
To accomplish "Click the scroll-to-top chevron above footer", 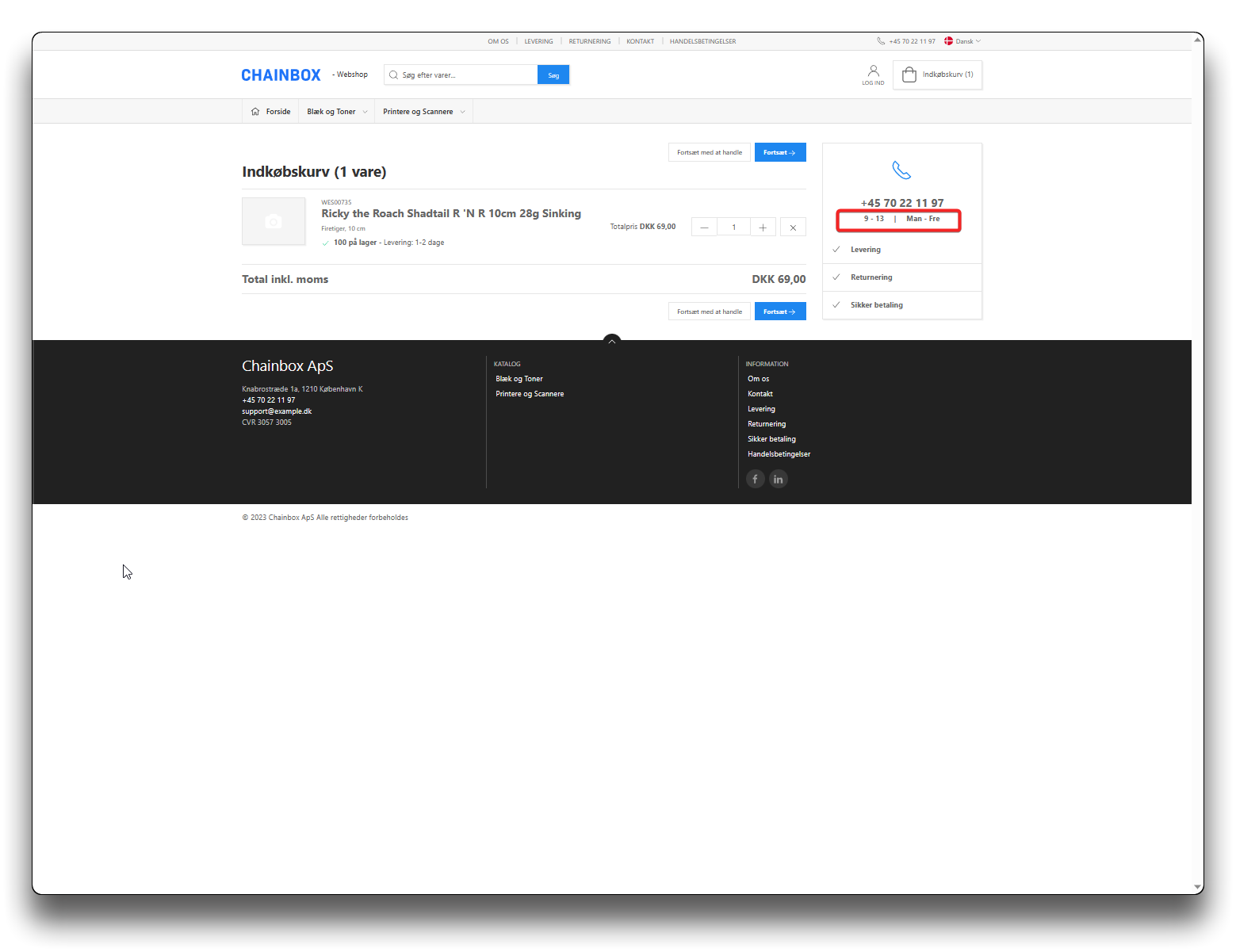I will [611, 341].
